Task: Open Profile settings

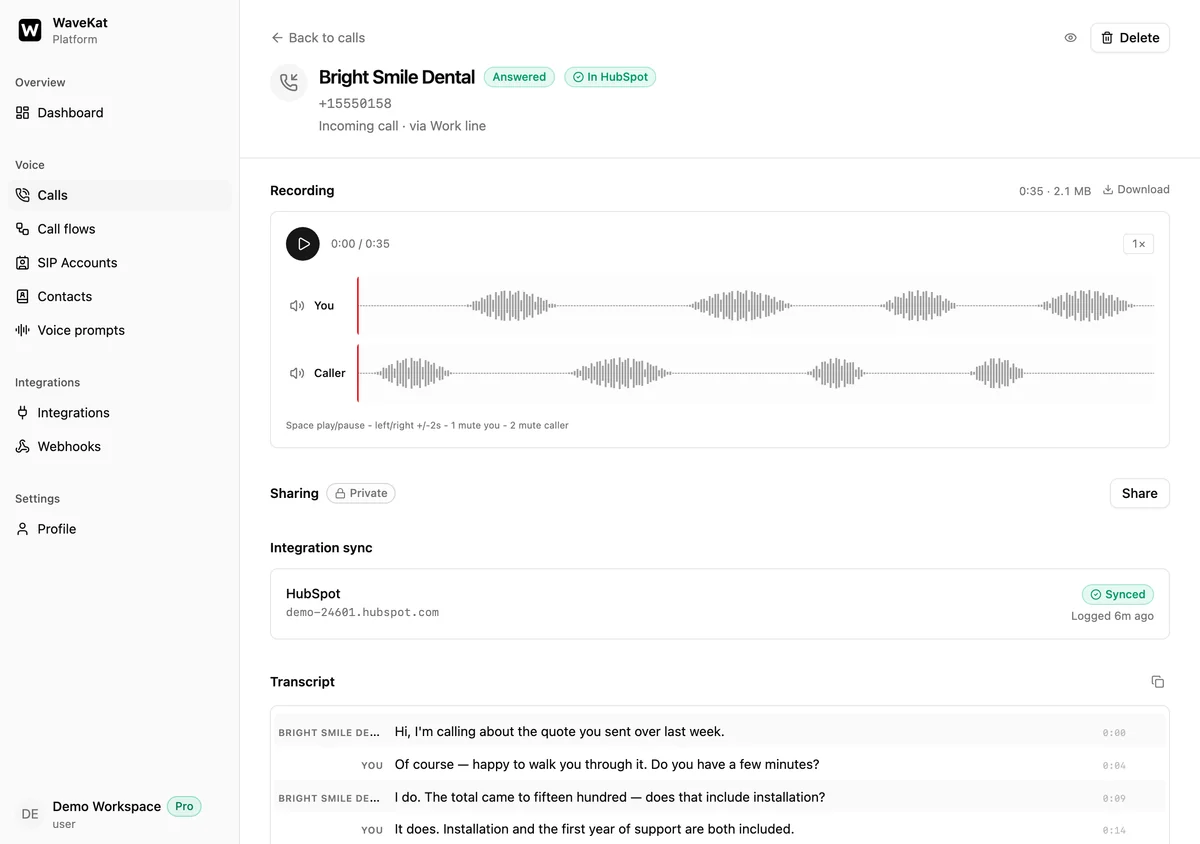Action: [119, 529]
